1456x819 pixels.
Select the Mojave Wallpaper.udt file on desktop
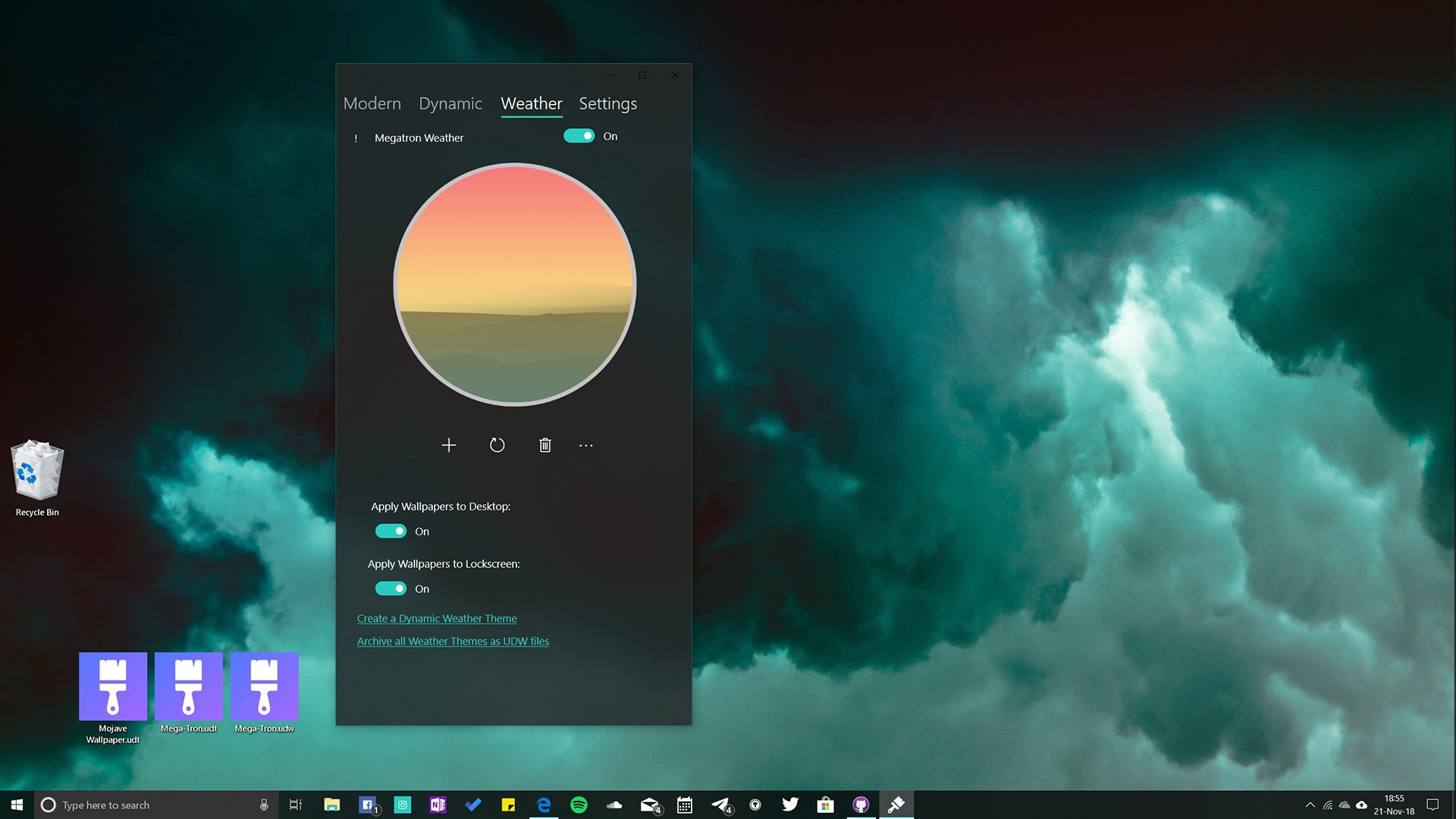[112, 686]
